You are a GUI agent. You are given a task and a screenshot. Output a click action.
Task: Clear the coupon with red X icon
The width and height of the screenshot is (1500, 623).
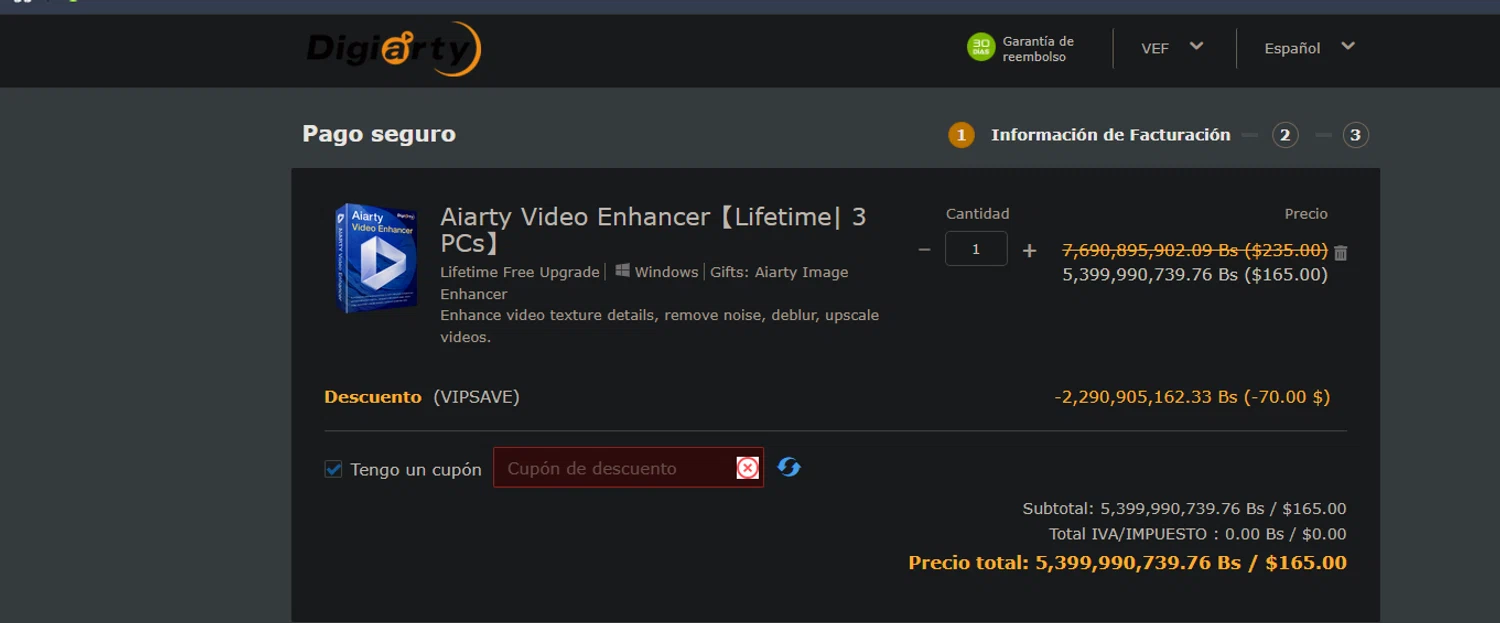(x=747, y=468)
